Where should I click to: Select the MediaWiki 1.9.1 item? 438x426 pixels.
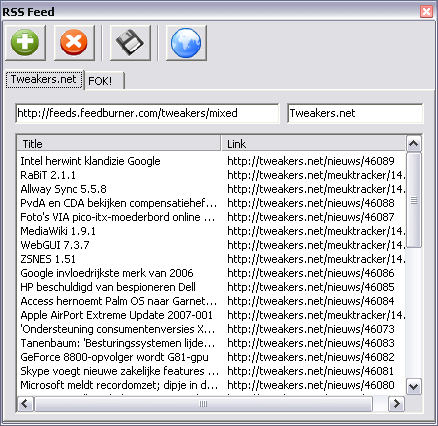point(212,231)
